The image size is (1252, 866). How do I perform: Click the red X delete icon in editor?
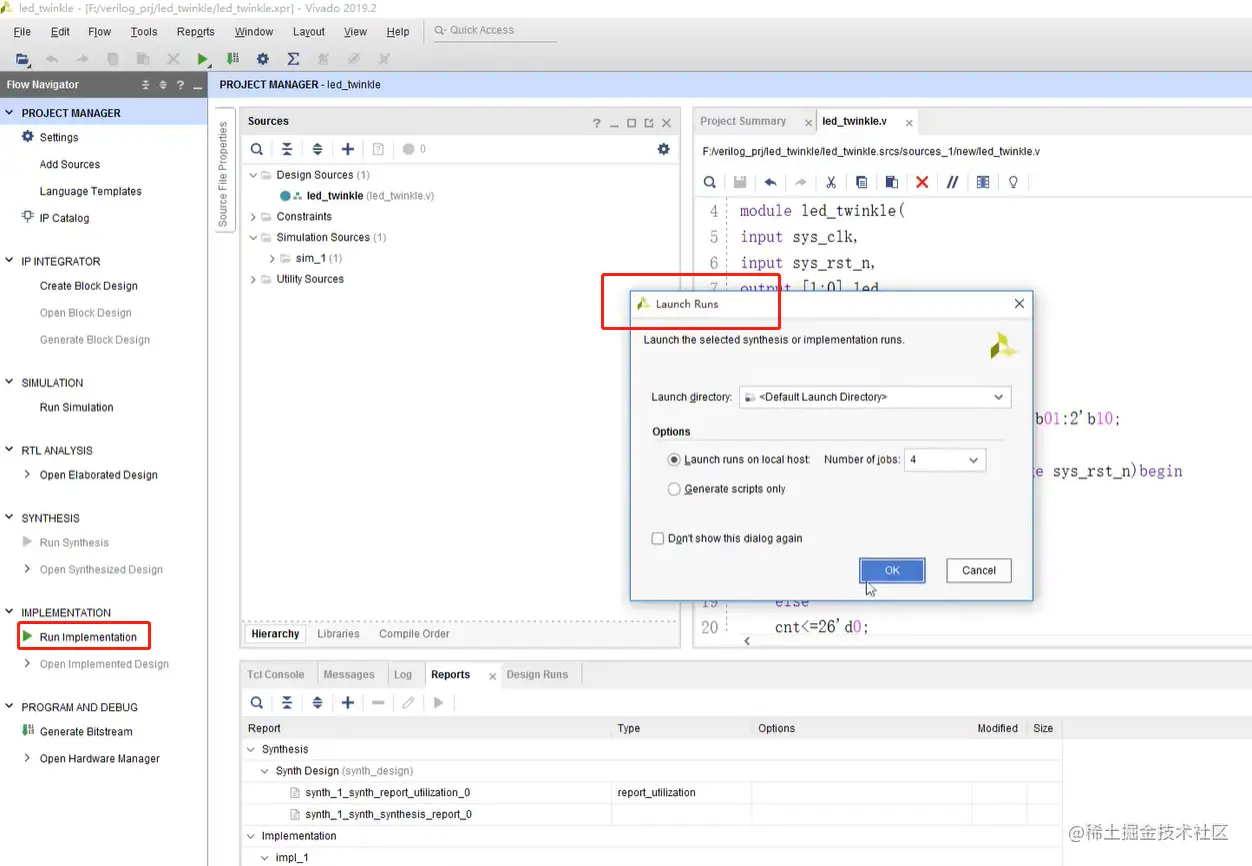(x=922, y=182)
